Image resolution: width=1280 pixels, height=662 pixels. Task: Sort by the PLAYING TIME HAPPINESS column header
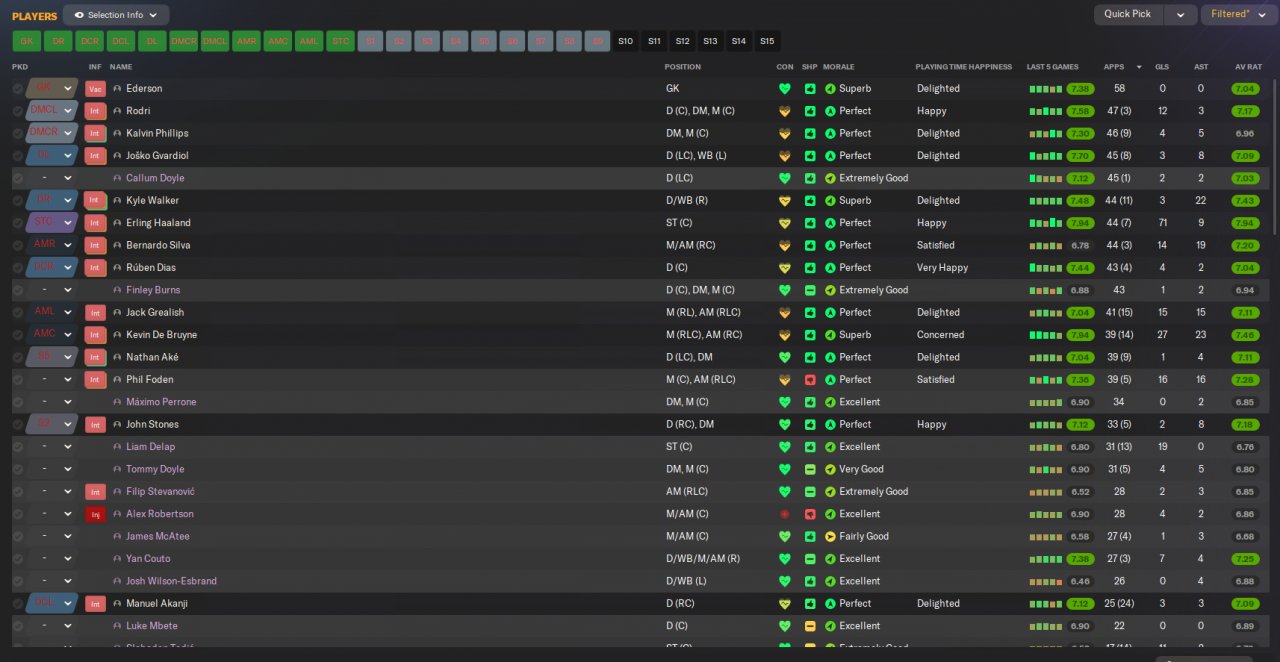(964, 67)
